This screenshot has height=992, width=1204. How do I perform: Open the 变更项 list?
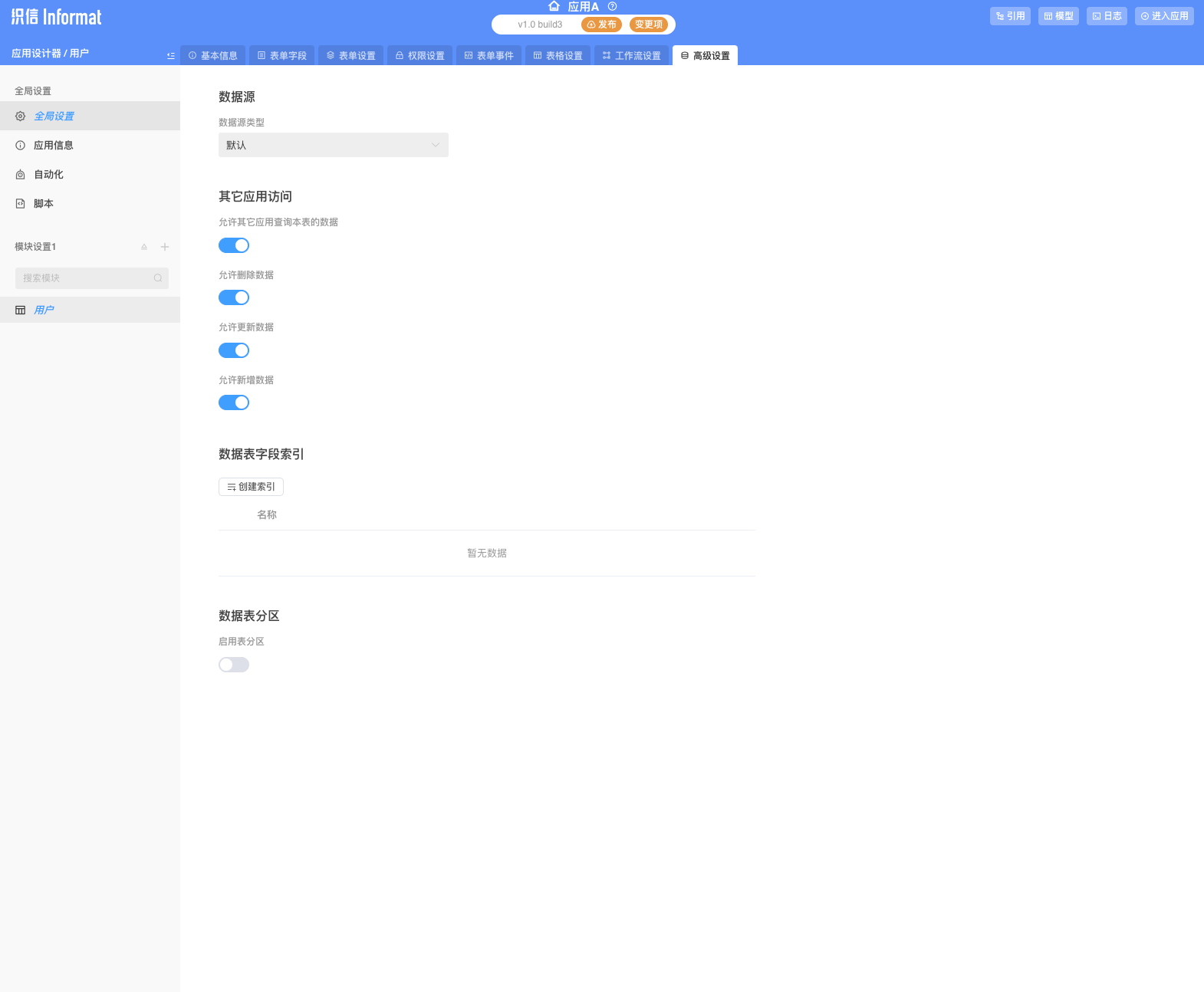click(x=648, y=25)
